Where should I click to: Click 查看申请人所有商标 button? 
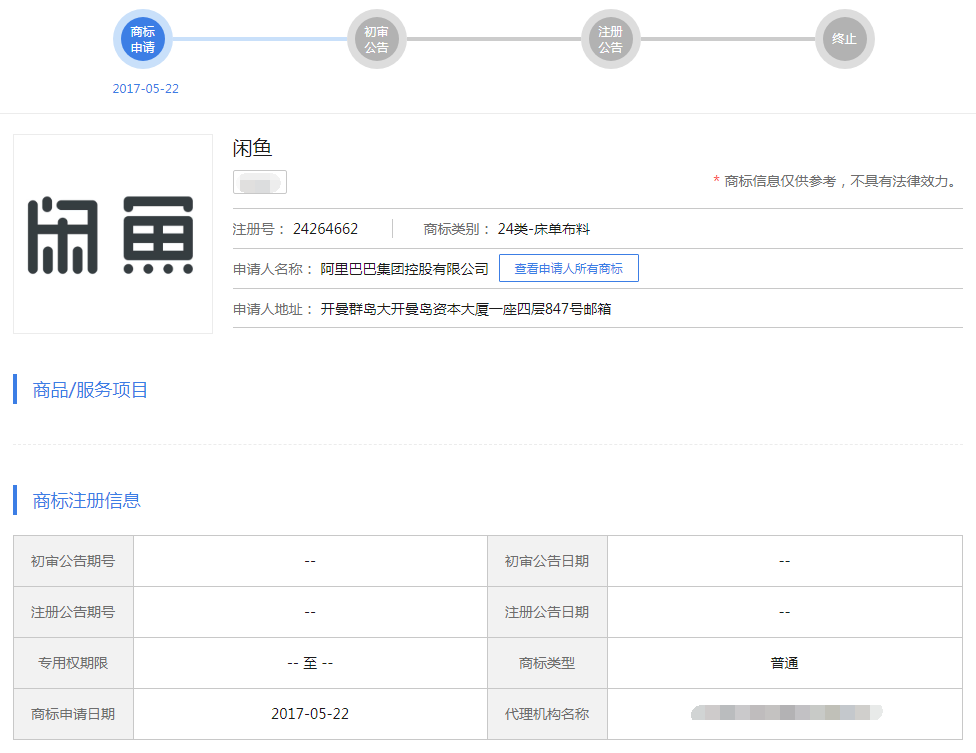pyautogui.click(x=568, y=268)
